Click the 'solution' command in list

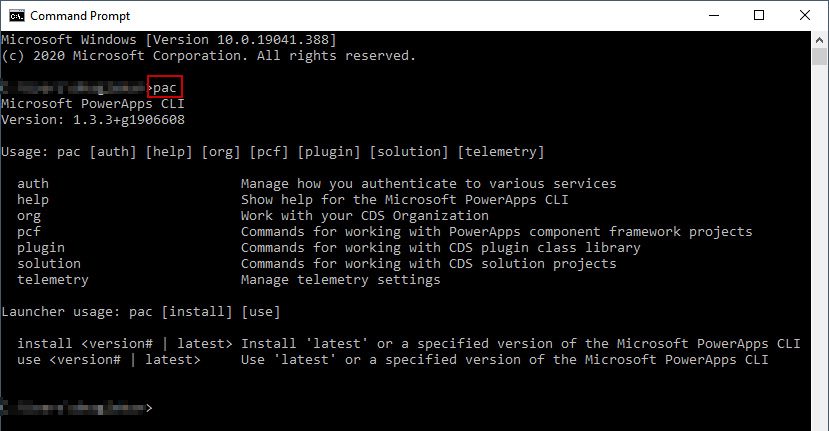click(49, 263)
